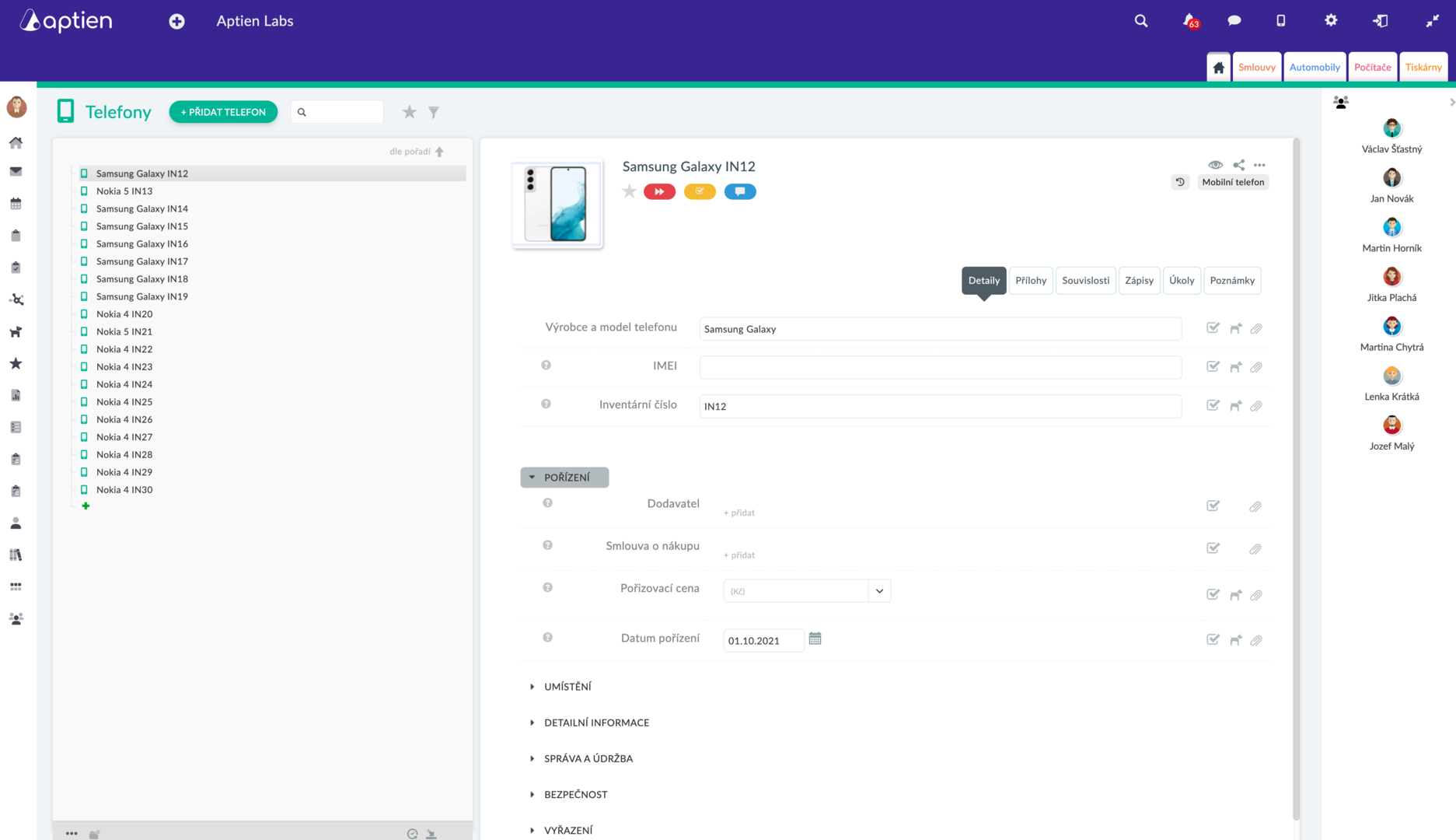Screen dimensions: 1456x840
Task: Open left sidebar envelope mail icon
Action: coord(16,172)
